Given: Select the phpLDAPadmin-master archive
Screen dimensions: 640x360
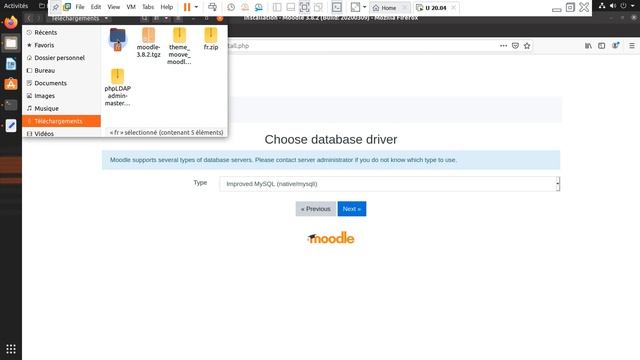Looking at the screenshot, I should click(118, 87).
